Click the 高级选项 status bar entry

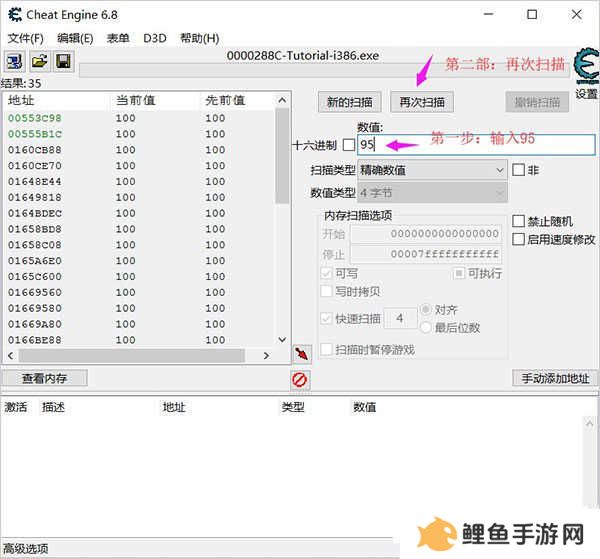pos(26,549)
